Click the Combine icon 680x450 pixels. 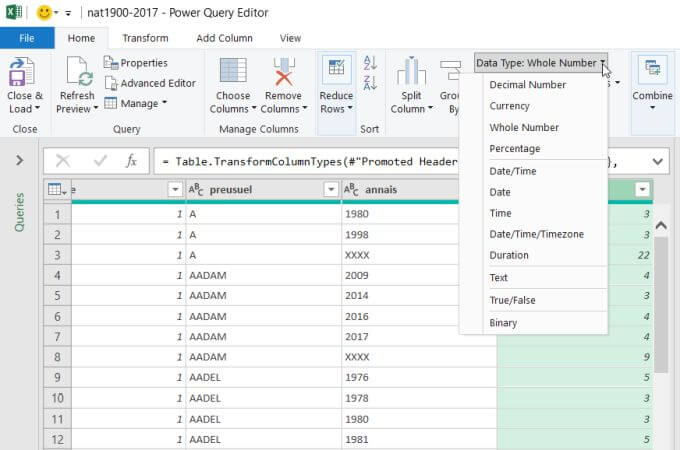[x=652, y=69]
